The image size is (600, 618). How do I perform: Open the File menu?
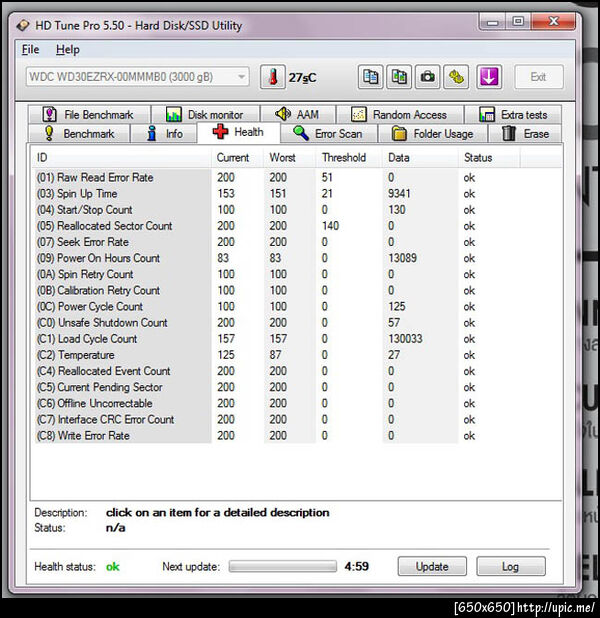(x=30, y=50)
